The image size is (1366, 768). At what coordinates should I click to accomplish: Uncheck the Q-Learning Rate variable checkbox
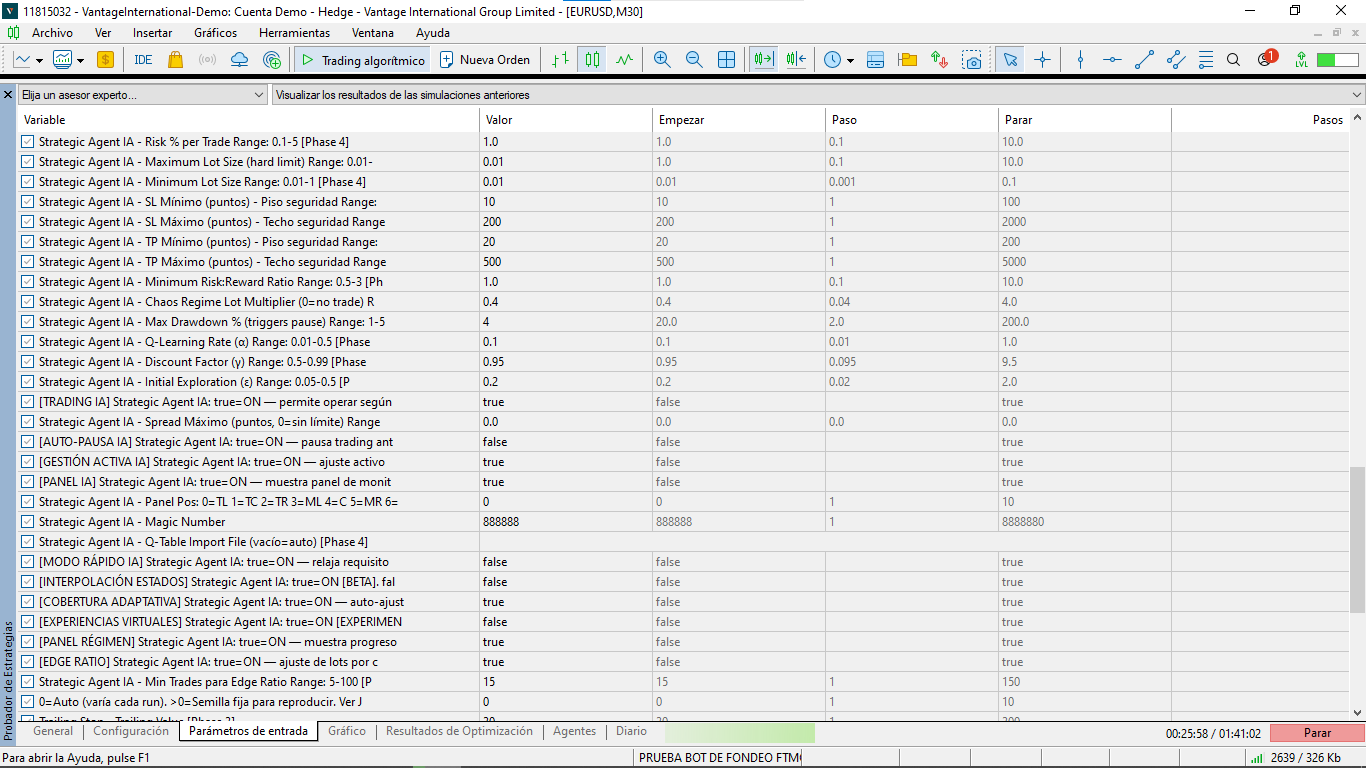point(28,342)
